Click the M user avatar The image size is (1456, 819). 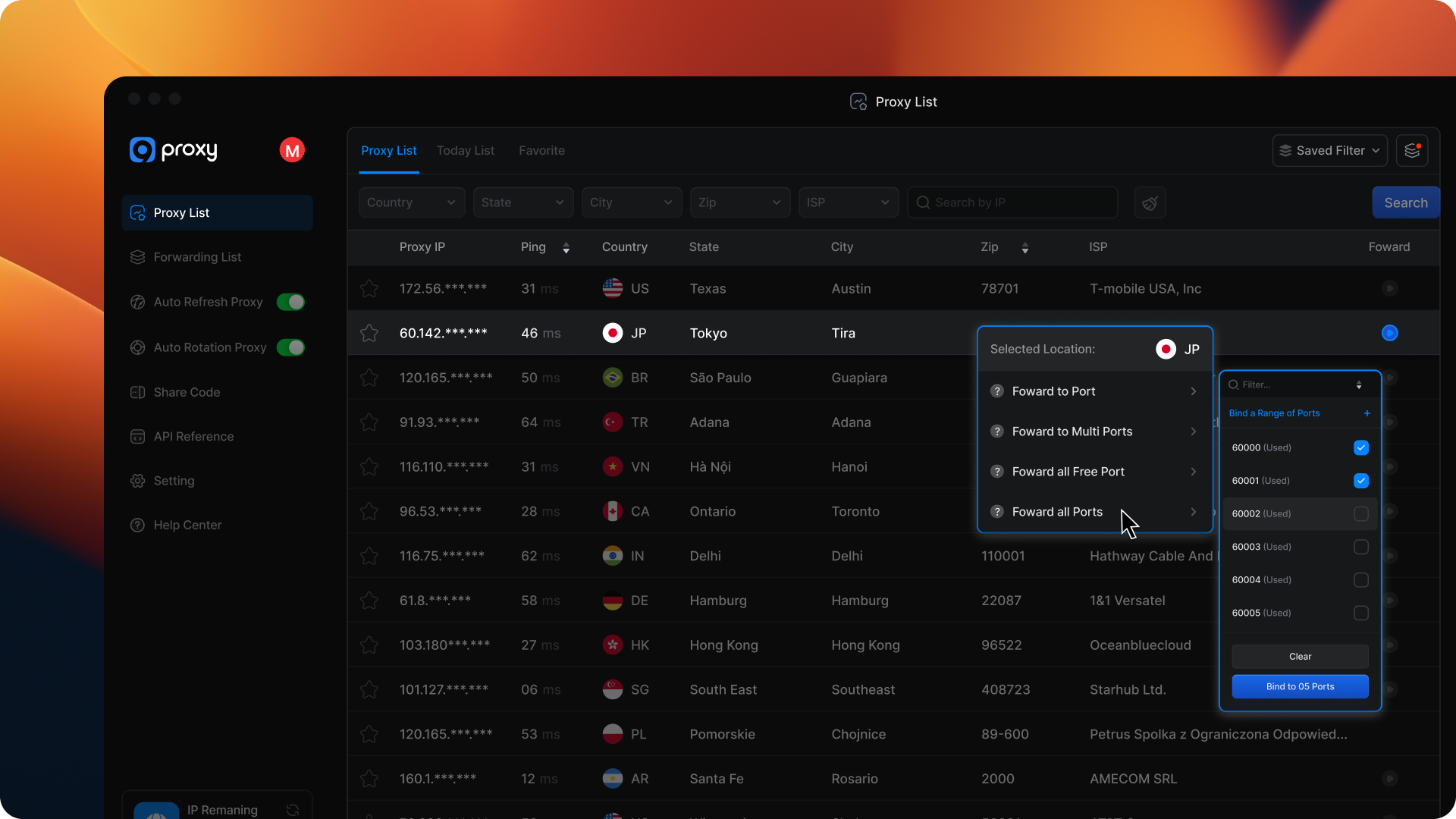coord(292,150)
